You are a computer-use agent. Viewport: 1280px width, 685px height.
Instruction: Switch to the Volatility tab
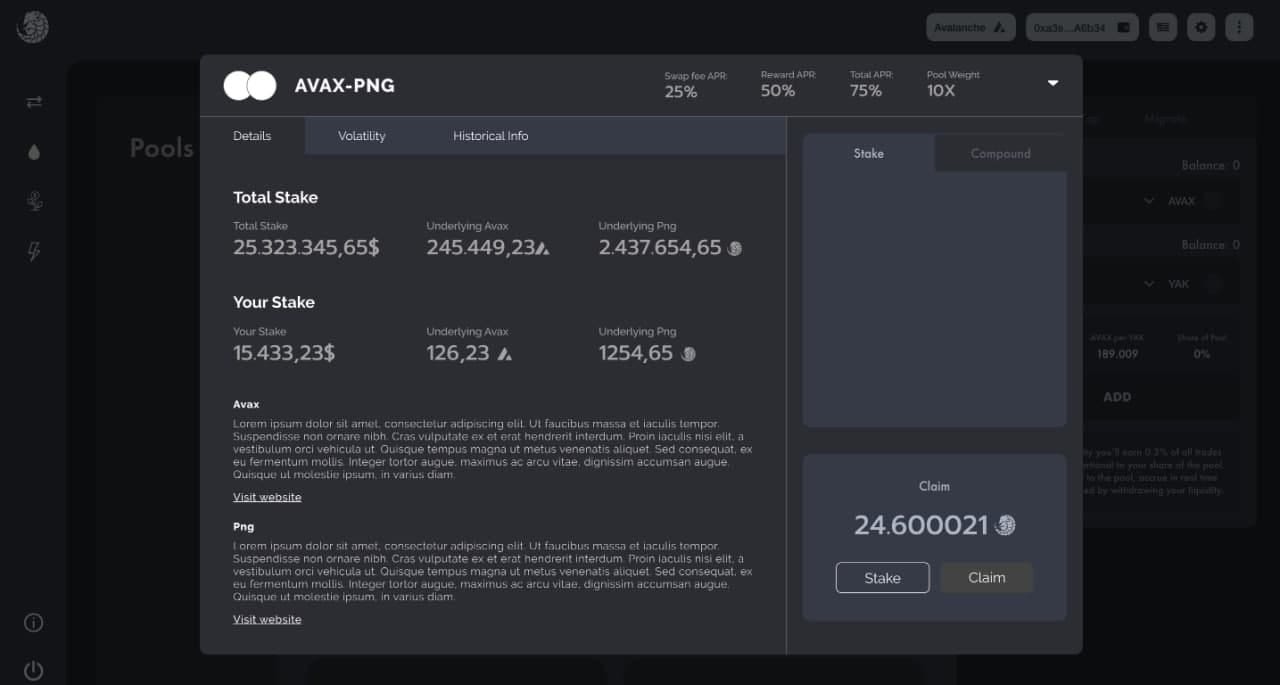(361, 136)
